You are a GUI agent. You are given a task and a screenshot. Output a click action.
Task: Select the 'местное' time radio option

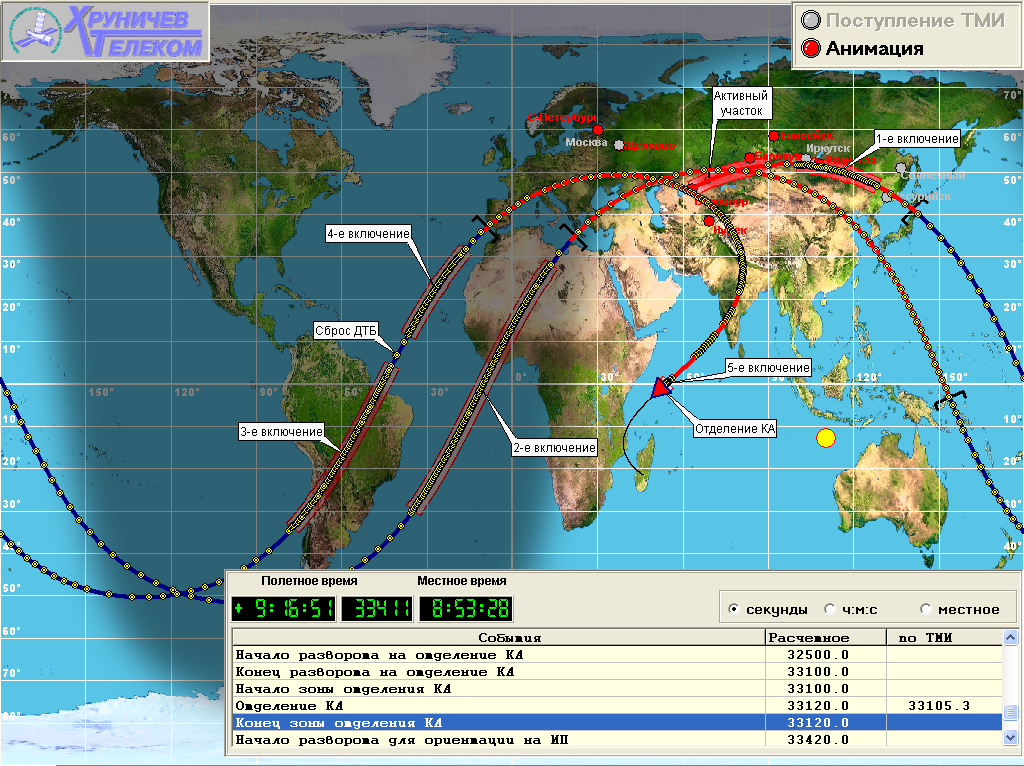coord(925,609)
